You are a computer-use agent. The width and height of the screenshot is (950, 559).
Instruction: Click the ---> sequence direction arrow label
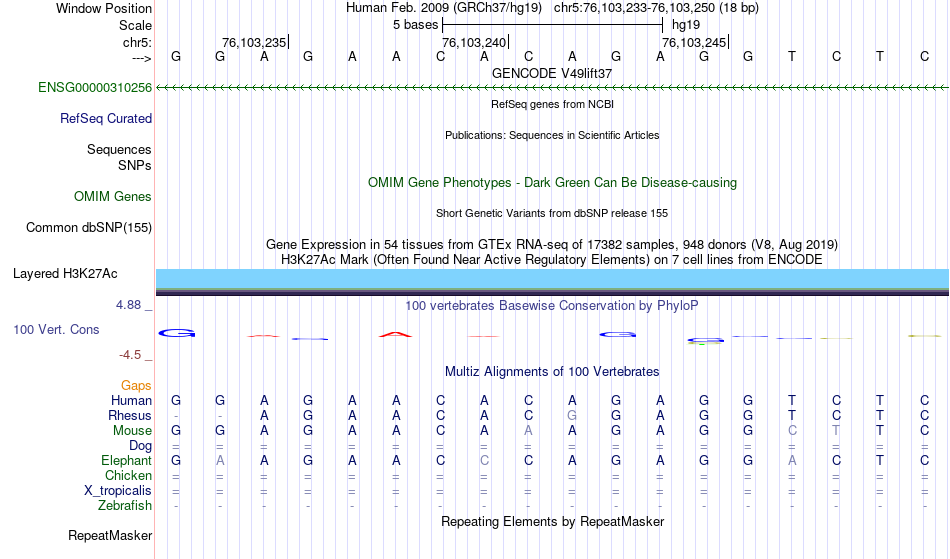142,58
